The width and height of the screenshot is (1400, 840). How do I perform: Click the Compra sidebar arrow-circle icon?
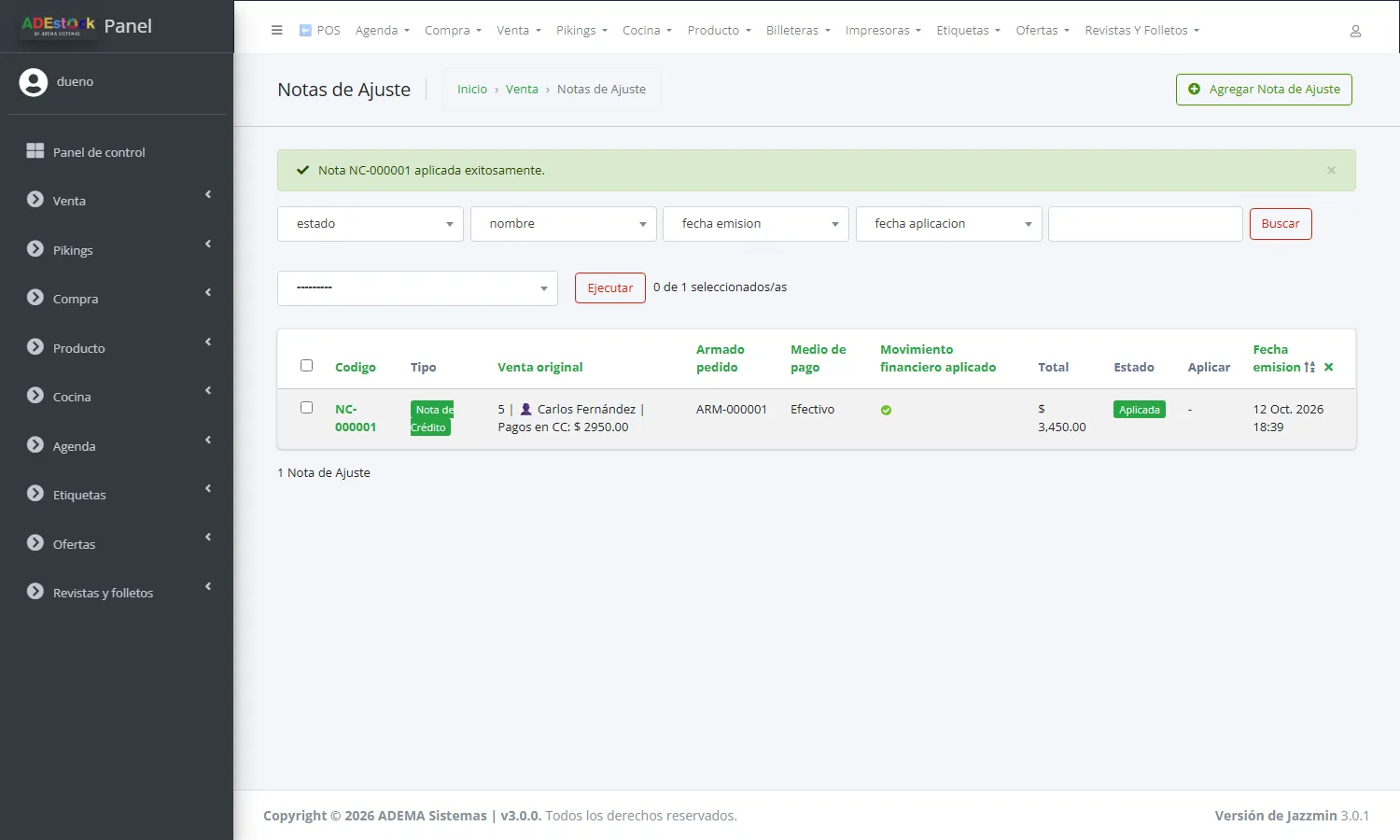35,298
